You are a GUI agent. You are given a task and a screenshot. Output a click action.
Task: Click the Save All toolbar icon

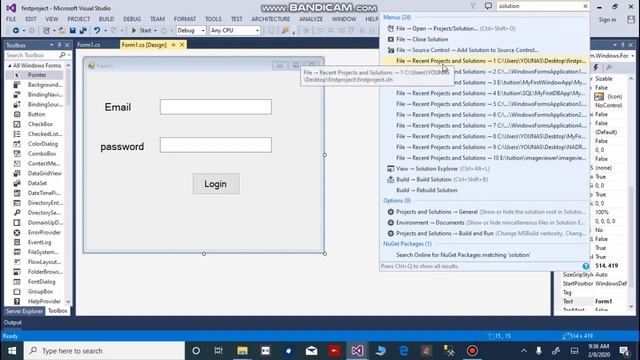[x=83, y=30]
